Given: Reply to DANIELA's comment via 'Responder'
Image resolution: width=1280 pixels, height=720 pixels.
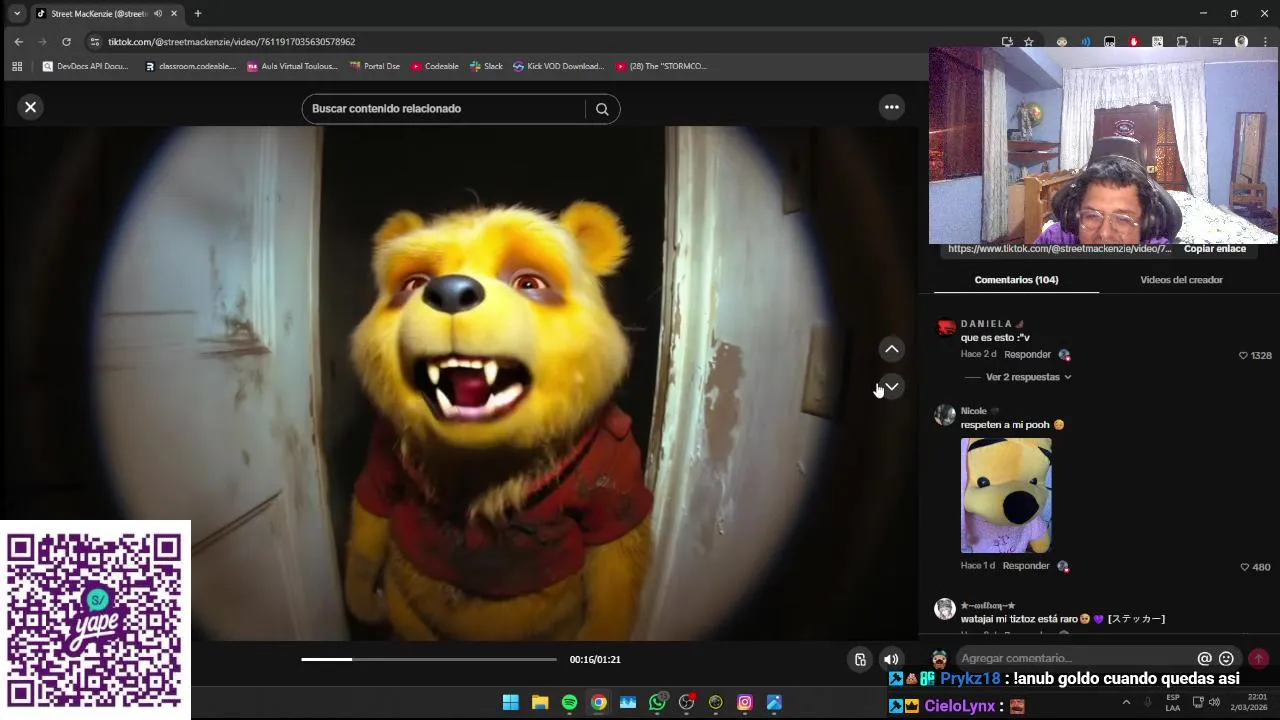Looking at the screenshot, I should (1028, 355).
